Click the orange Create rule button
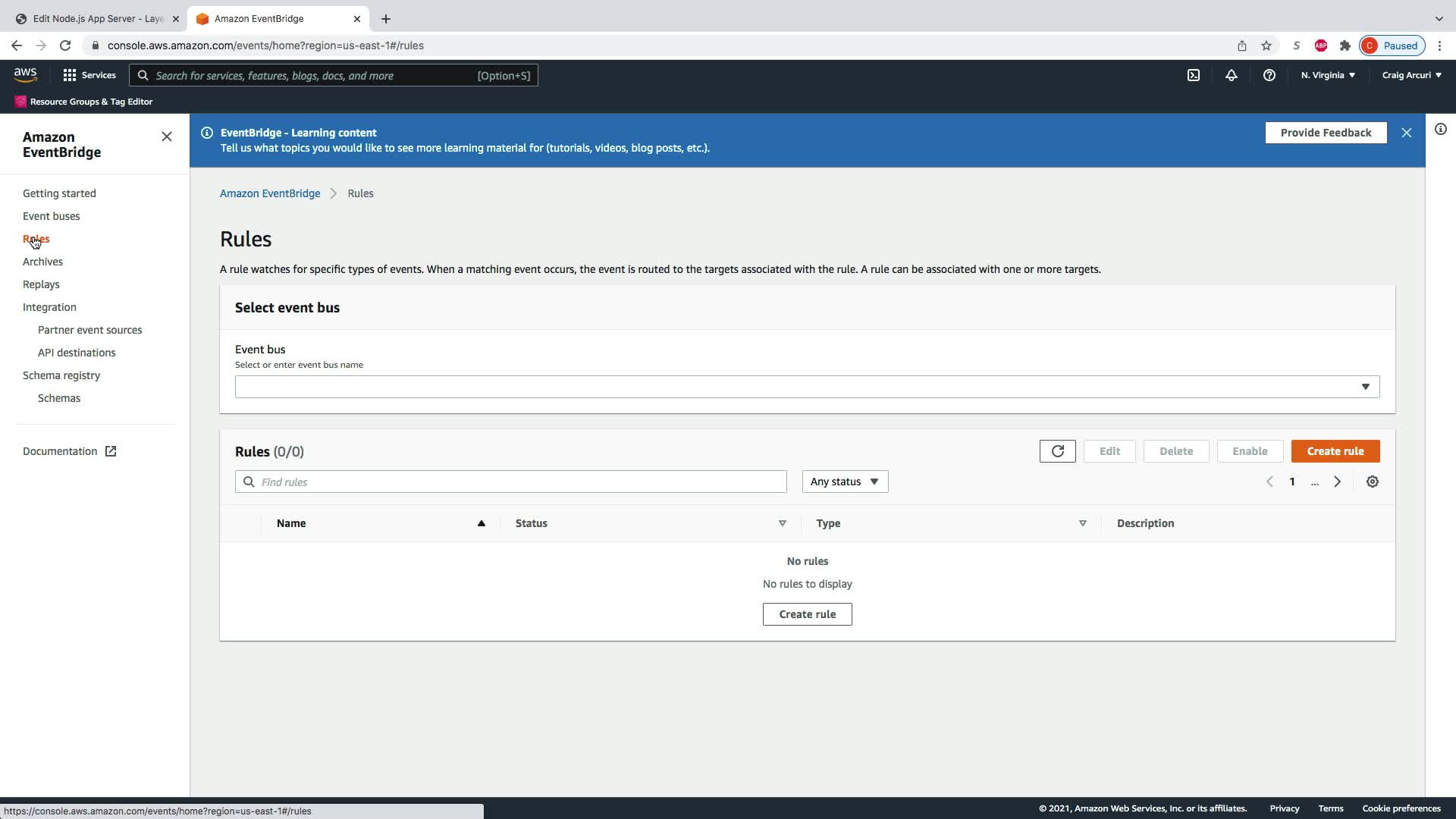Viewport: 1456px width, 819px height. (x=1335, y=451)
